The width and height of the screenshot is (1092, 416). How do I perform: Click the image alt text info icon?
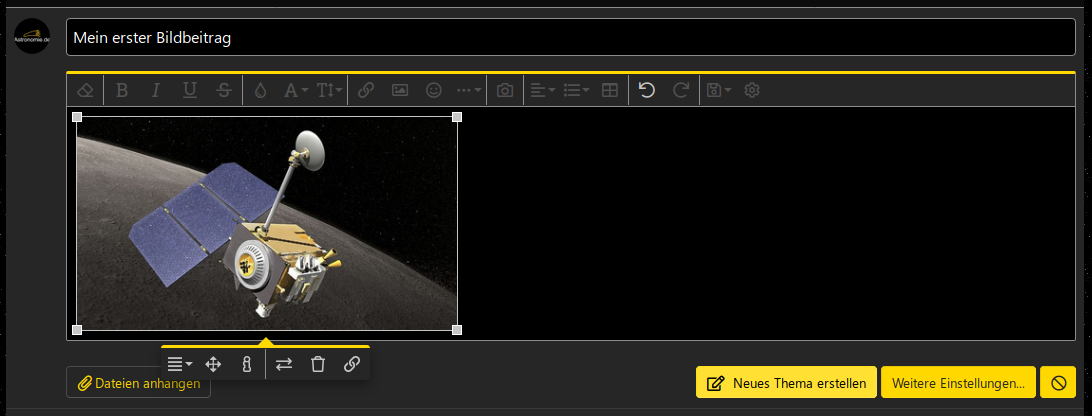click(246, 364)
